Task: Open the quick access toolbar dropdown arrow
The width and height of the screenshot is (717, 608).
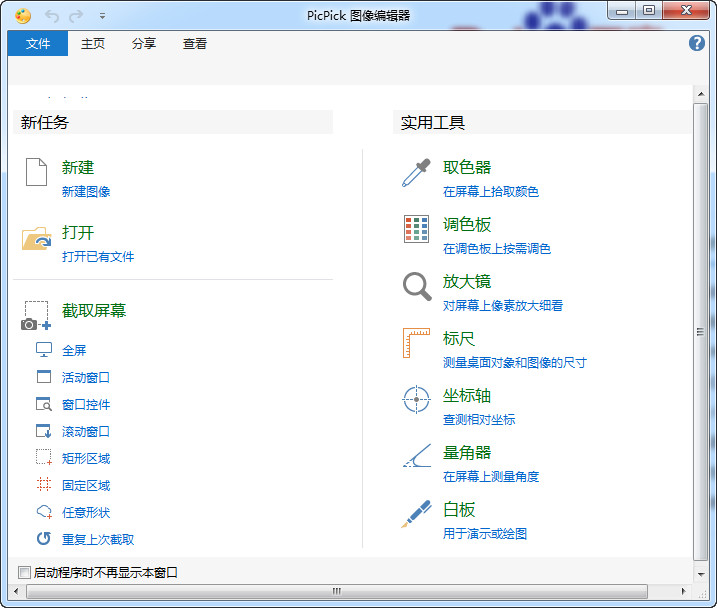Action: pyautogui.click(x=102, y=16)
